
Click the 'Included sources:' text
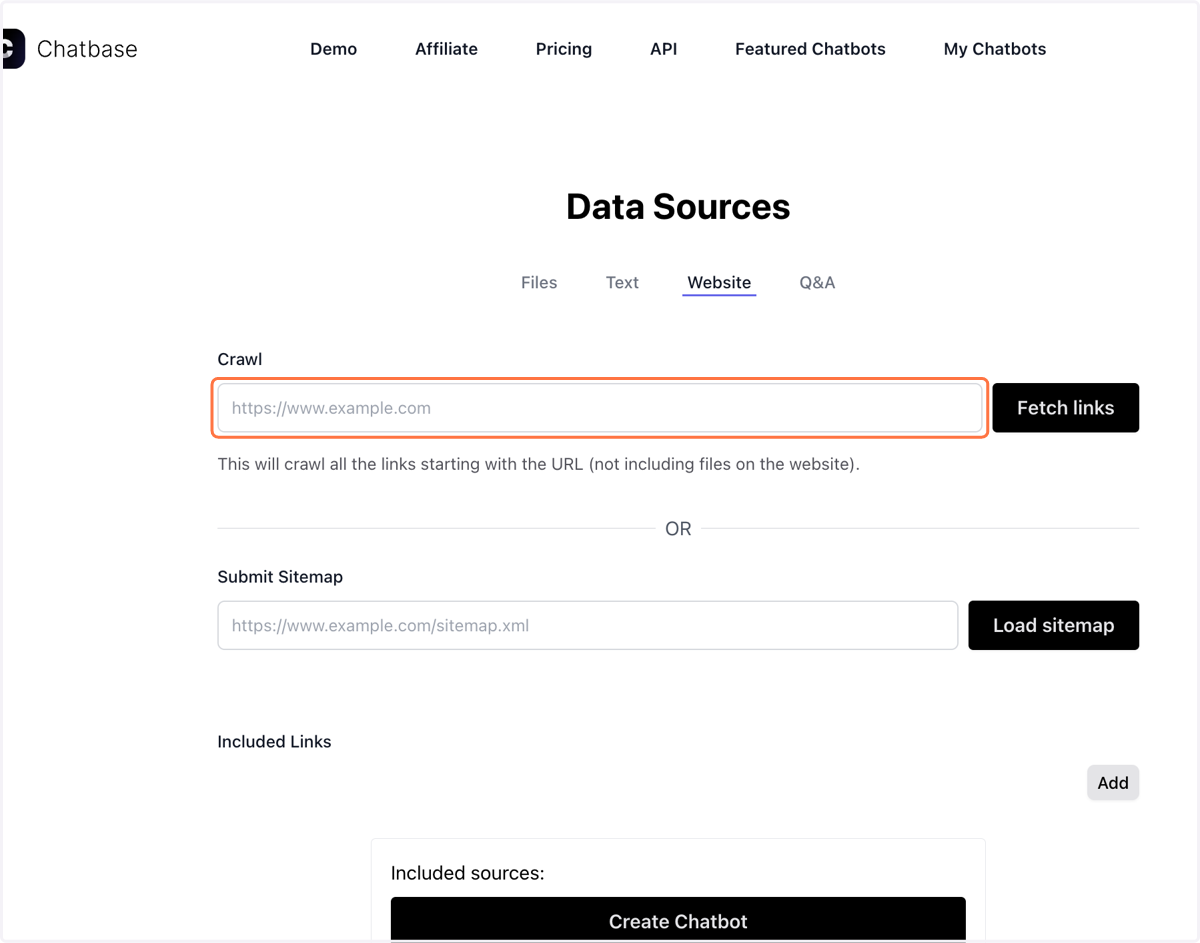click(467, 873)
